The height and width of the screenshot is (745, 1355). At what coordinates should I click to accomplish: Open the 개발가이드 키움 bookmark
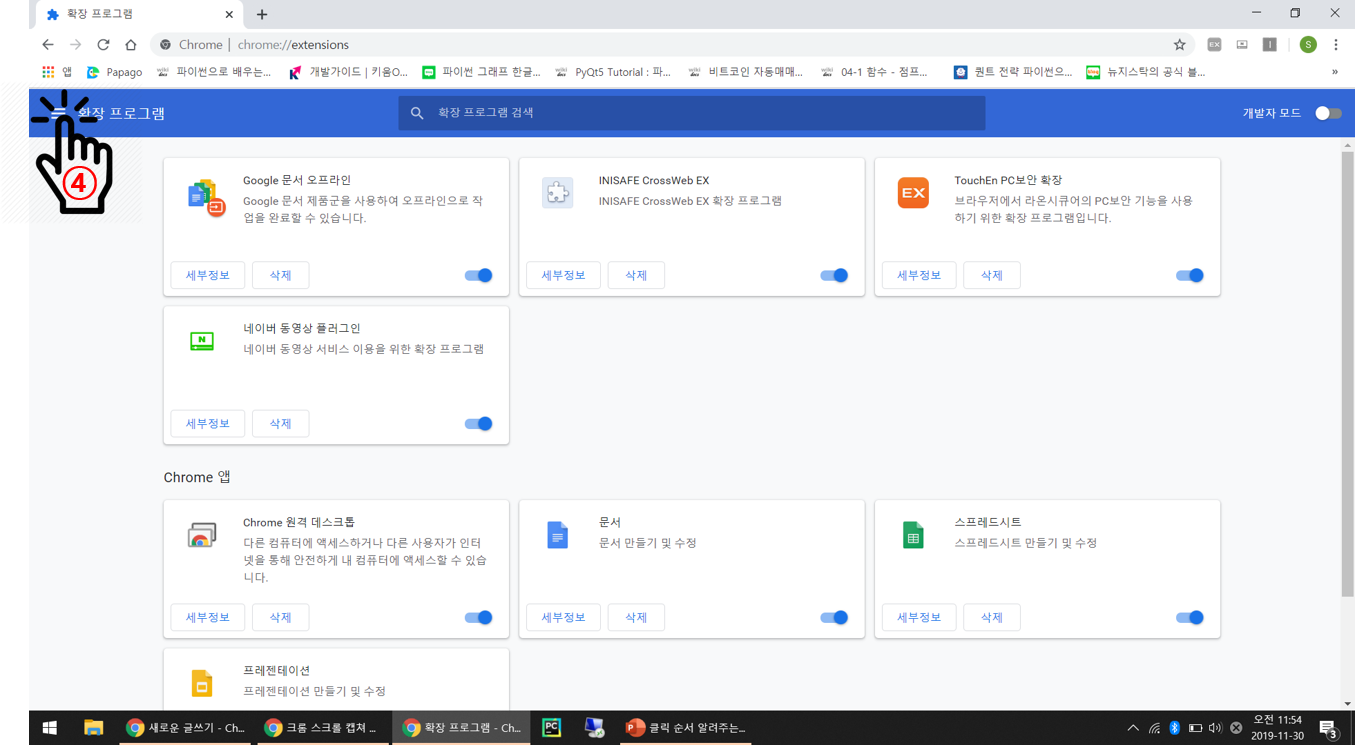[348, 72]
